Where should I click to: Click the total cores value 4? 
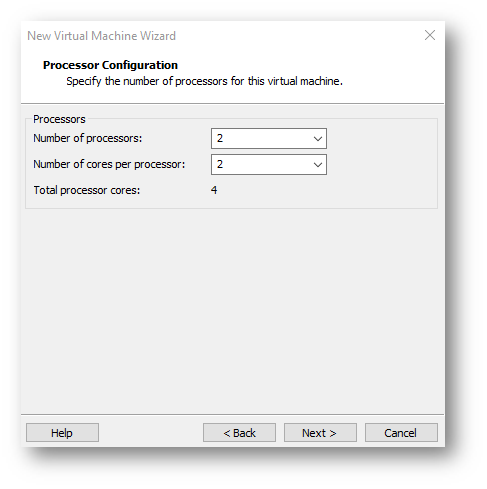(214, 190)
